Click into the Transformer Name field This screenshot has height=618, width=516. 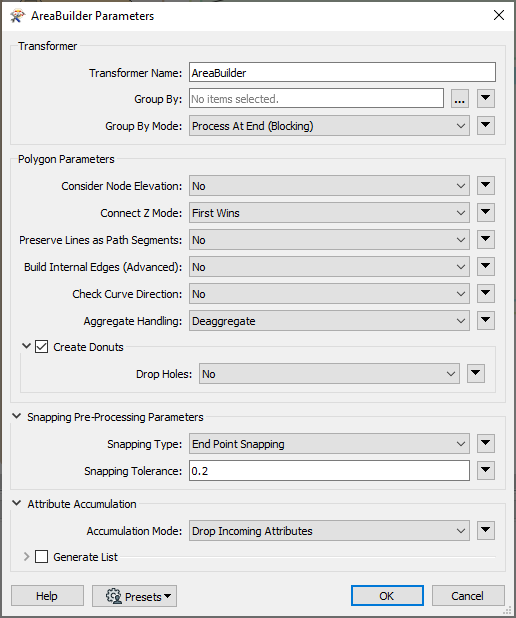342,73
